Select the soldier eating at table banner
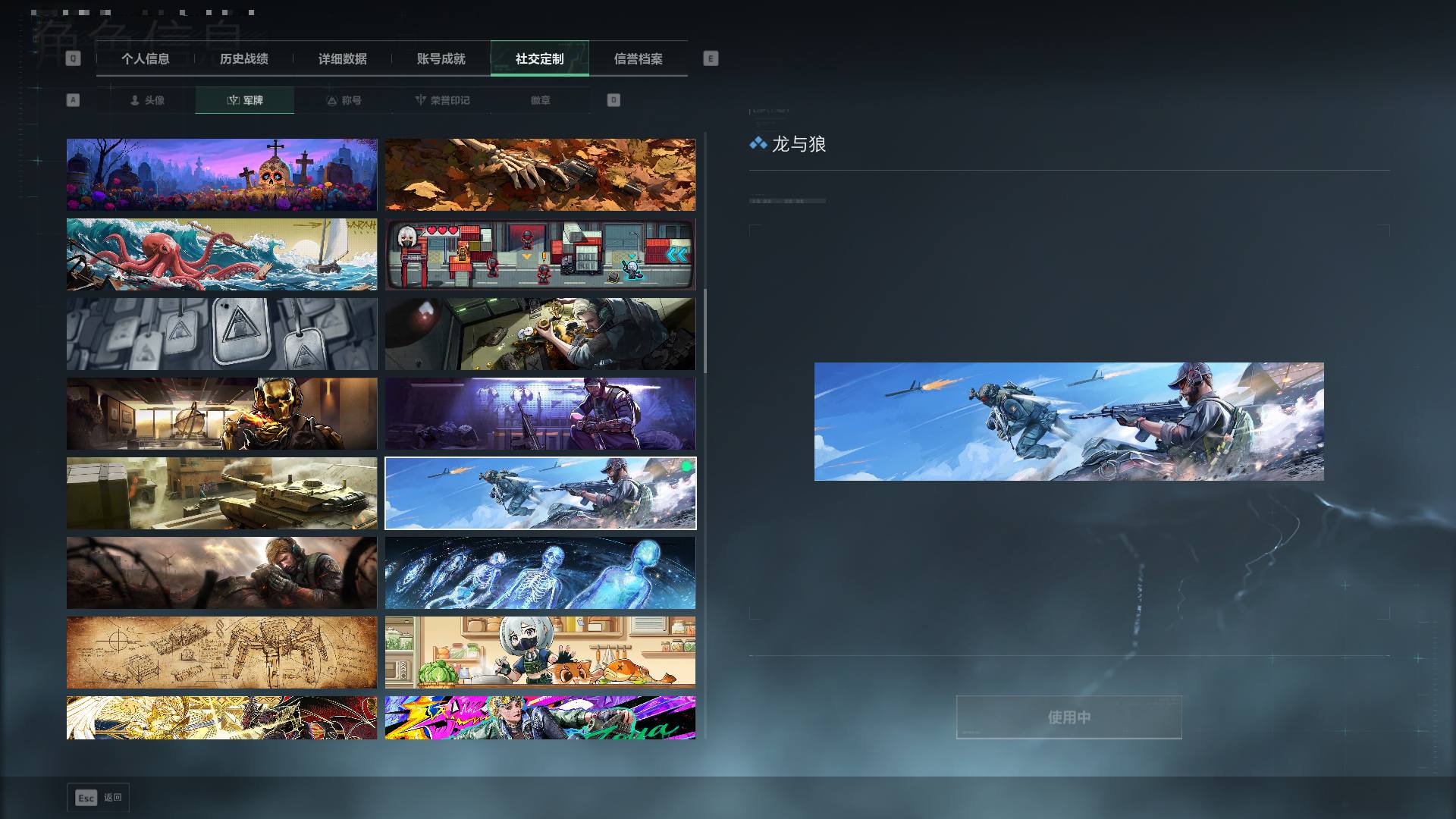1456x819 pixels. (x=540, y=334)
